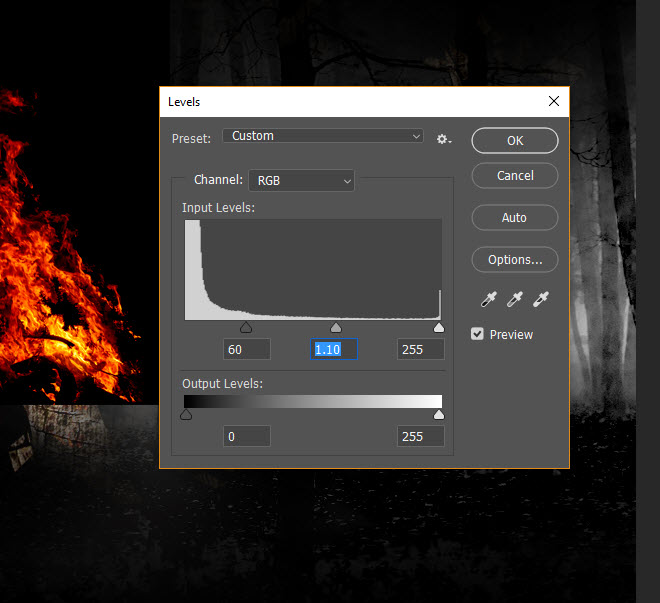
Task: Select the black point eyedropper
Action: (489, 299)
